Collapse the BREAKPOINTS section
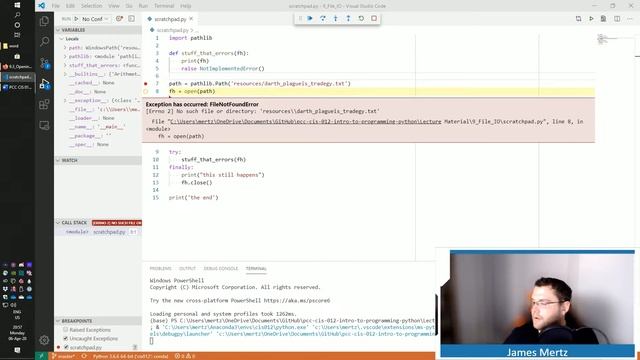 tap(98, 321)
